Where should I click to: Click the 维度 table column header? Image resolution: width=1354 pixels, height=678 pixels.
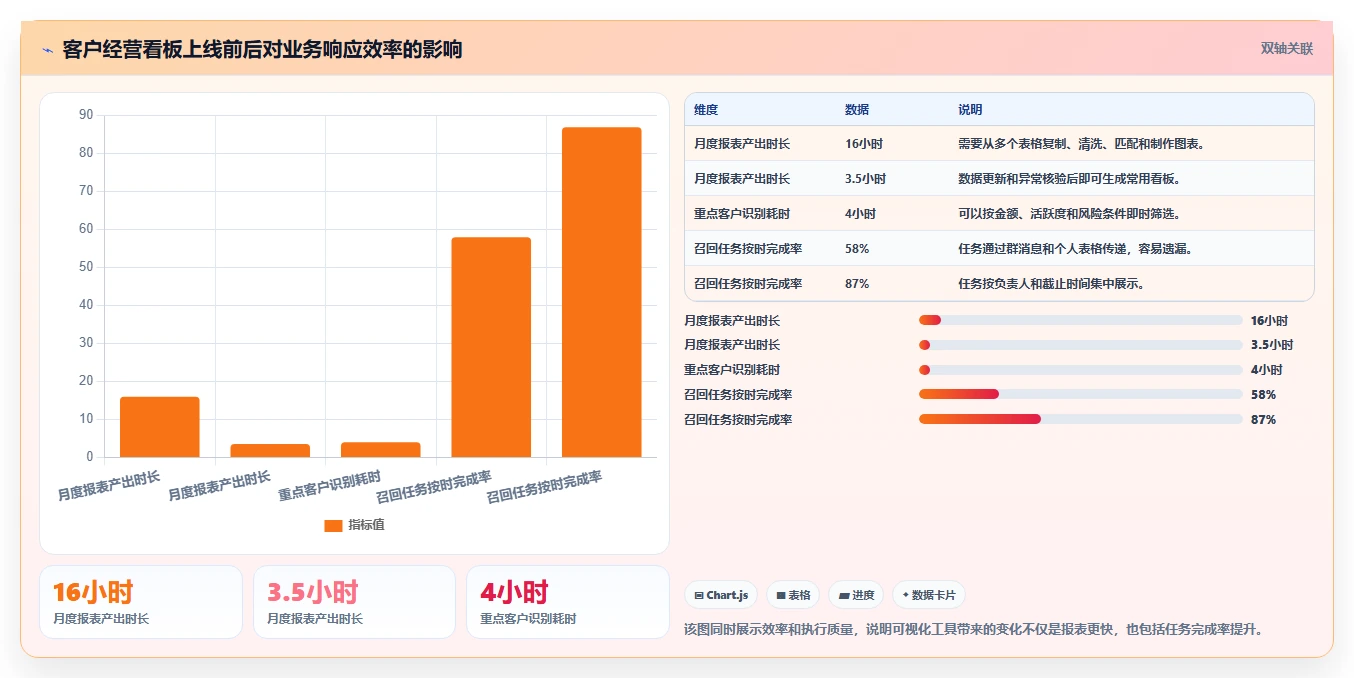pyautogui.click(x=706, y=110)
